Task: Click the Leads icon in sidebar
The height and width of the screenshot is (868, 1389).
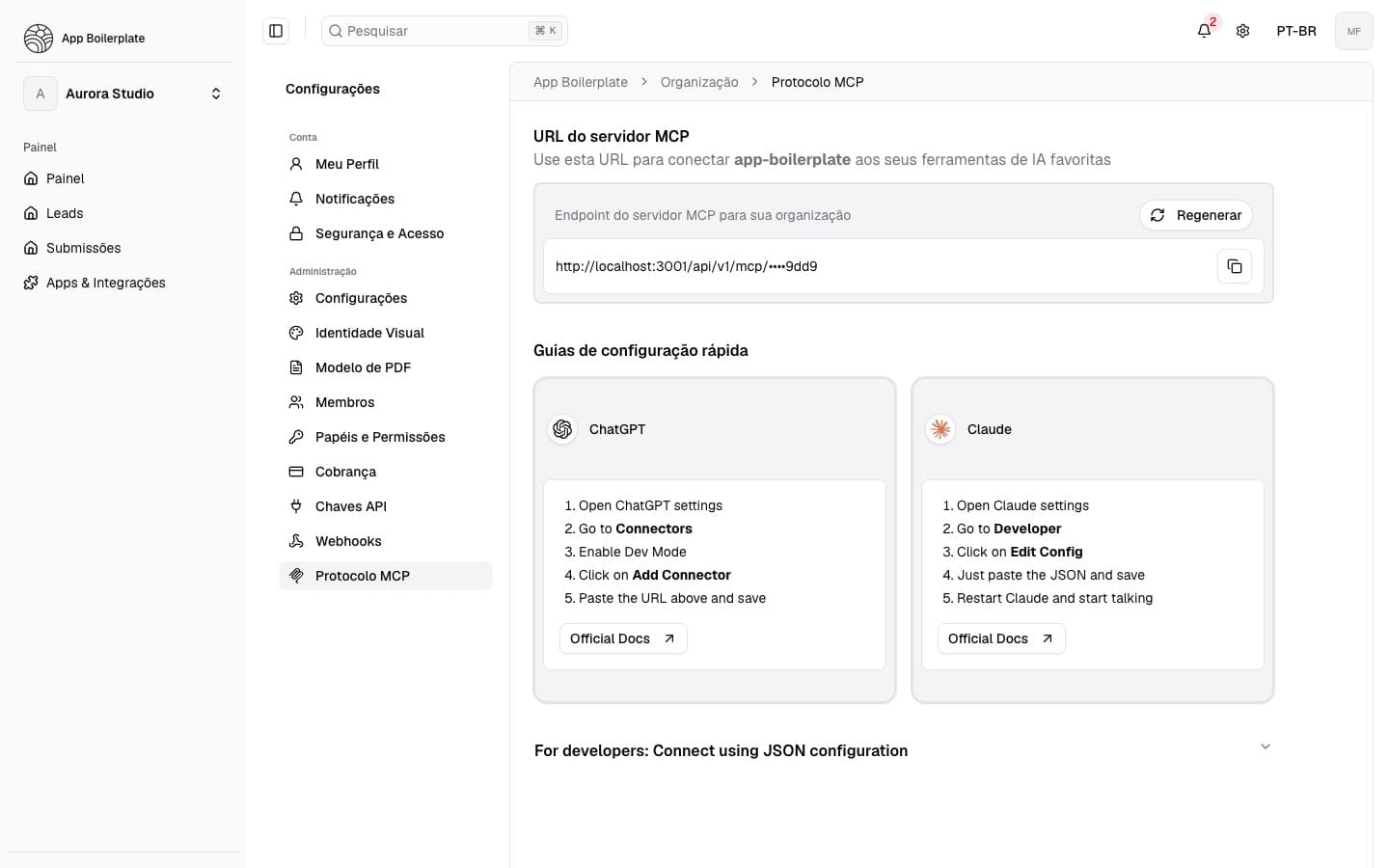Action: coord(31,213)
